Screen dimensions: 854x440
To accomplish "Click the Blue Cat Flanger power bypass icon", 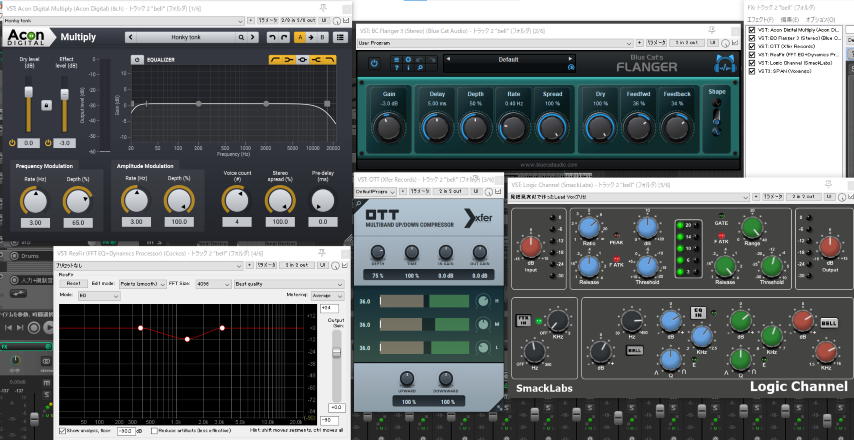I will pyautogui.click(x=374, y=63).
